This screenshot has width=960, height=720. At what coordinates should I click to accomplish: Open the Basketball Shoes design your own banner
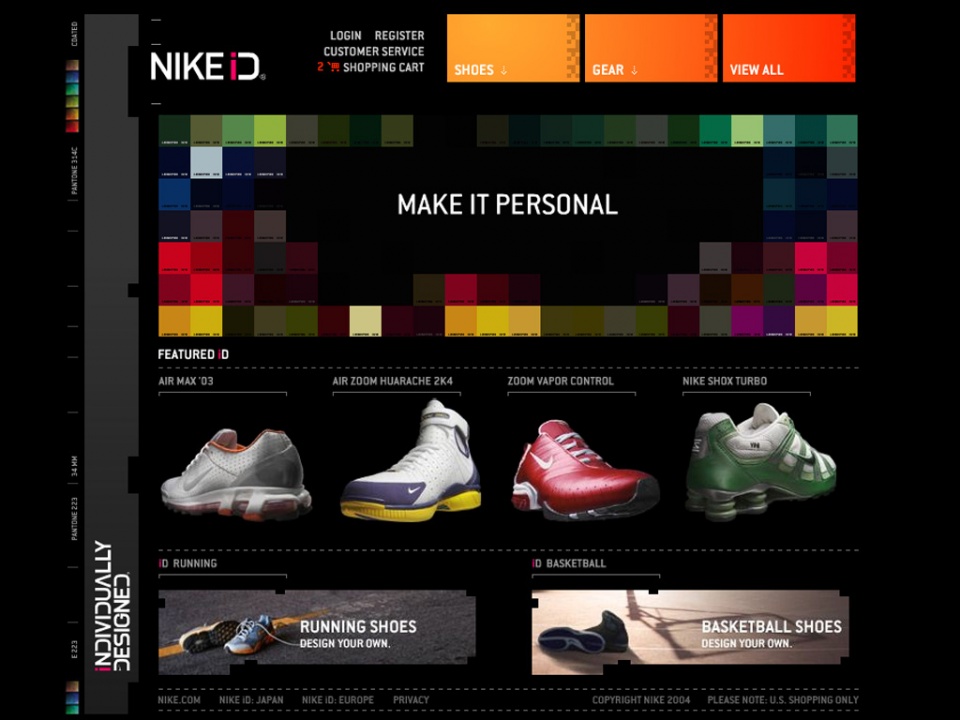coord(691,632)
